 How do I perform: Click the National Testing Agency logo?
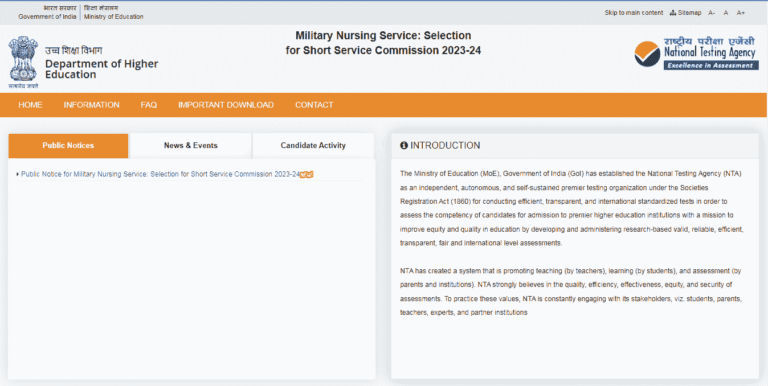click(696, 53)
